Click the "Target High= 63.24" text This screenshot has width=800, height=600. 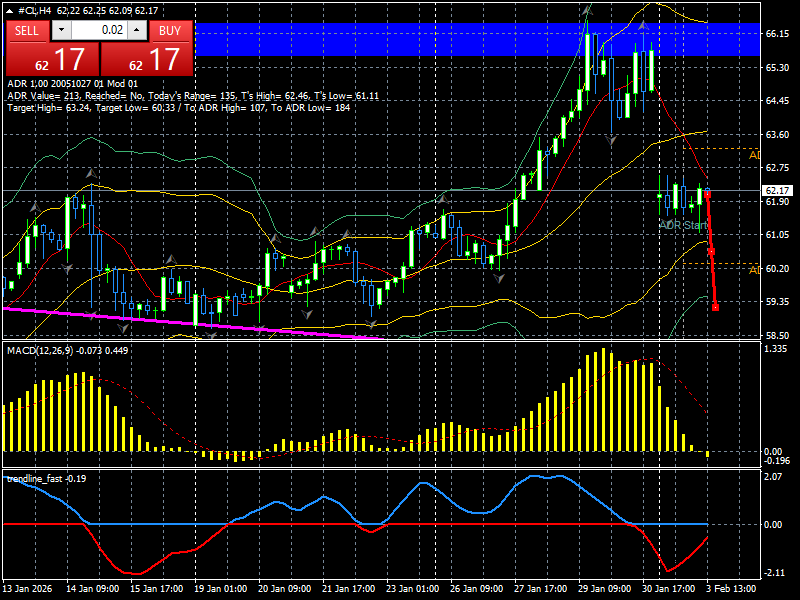pos(49,108)
